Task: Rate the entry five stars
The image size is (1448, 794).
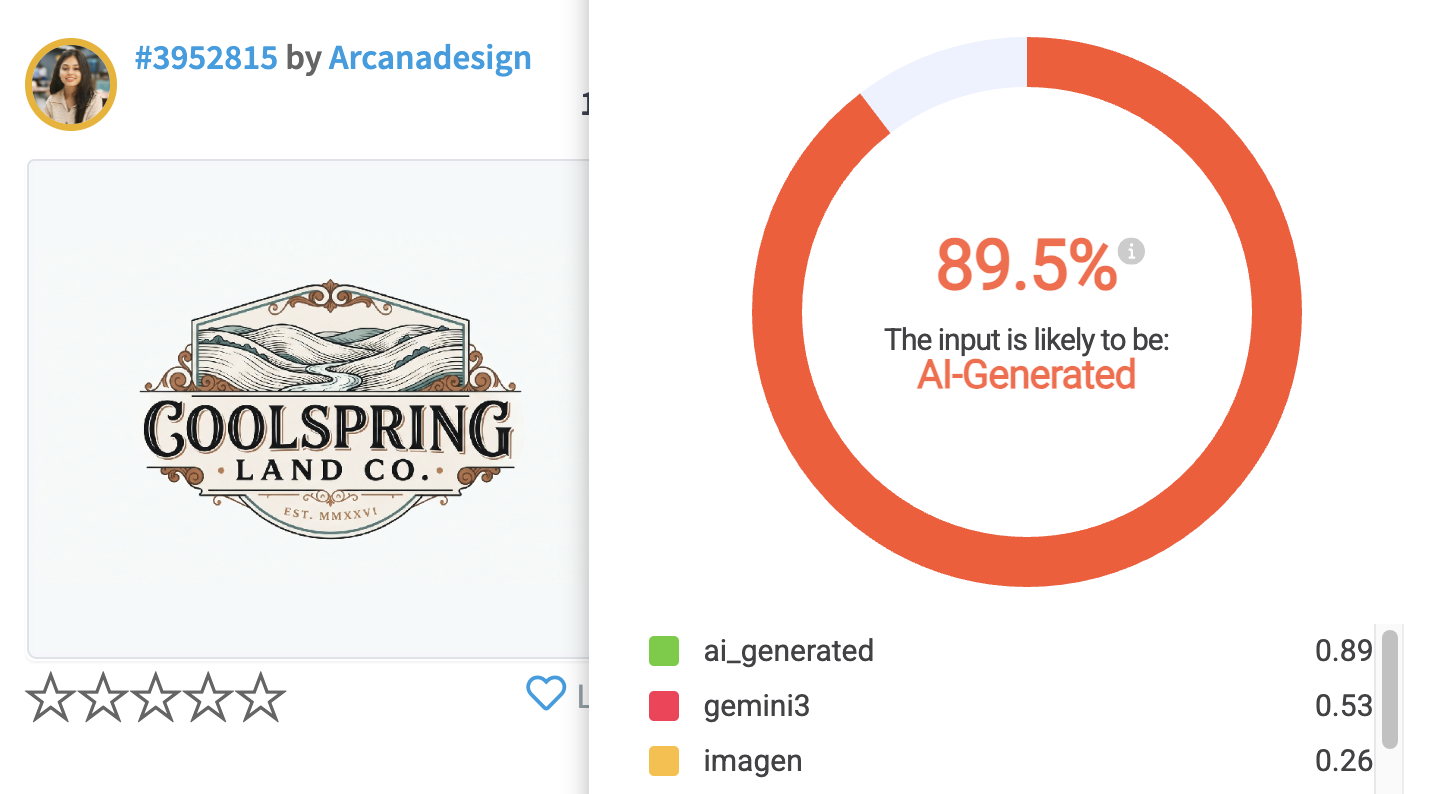Action: pyautogui.click(x=261, y=697)
